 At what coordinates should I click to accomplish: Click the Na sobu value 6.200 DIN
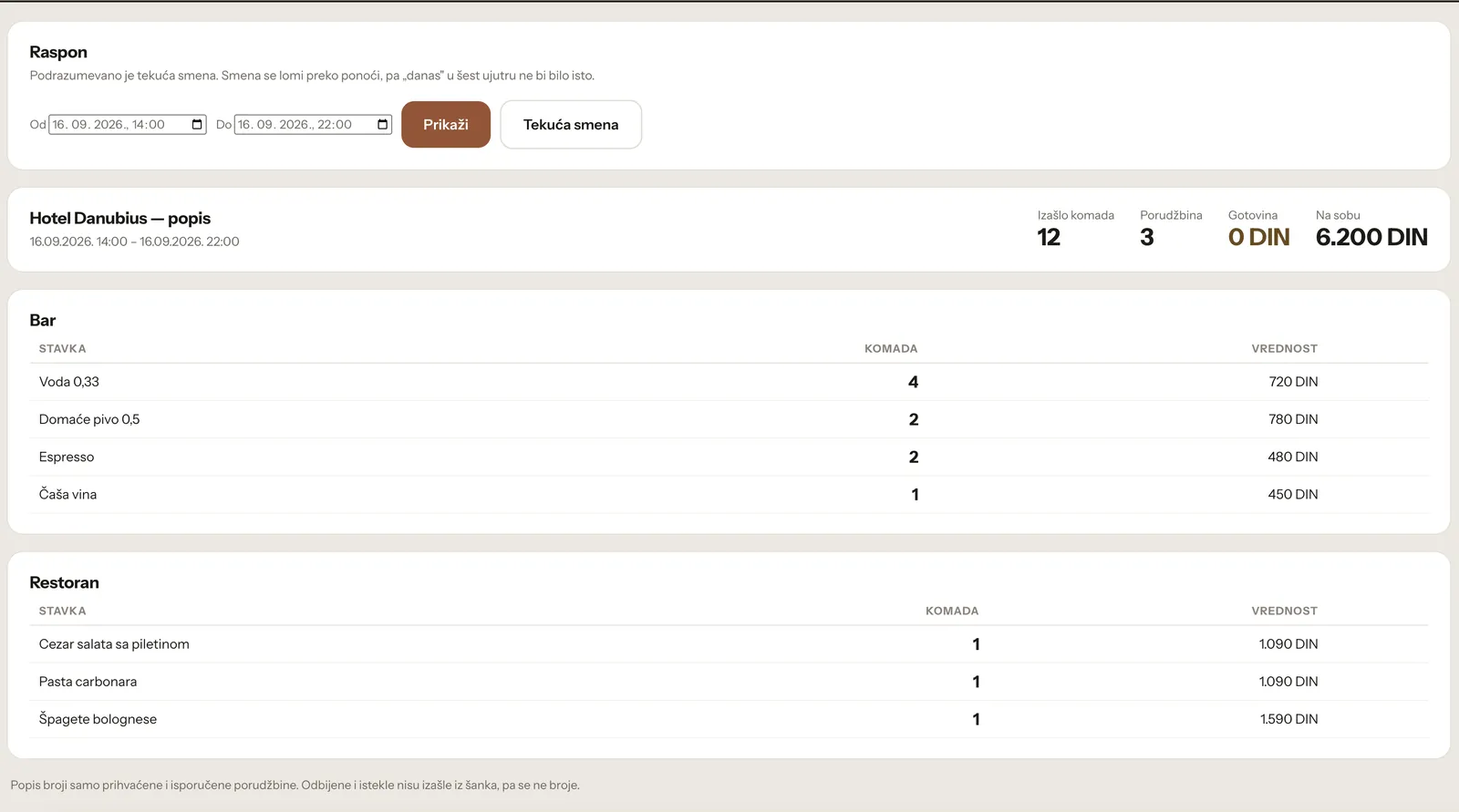[1371, 237]
